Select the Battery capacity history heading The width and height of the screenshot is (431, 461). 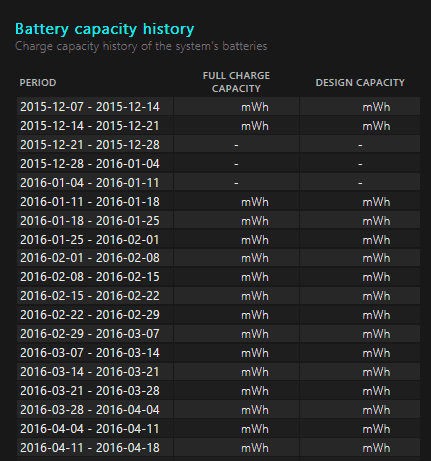105,29
